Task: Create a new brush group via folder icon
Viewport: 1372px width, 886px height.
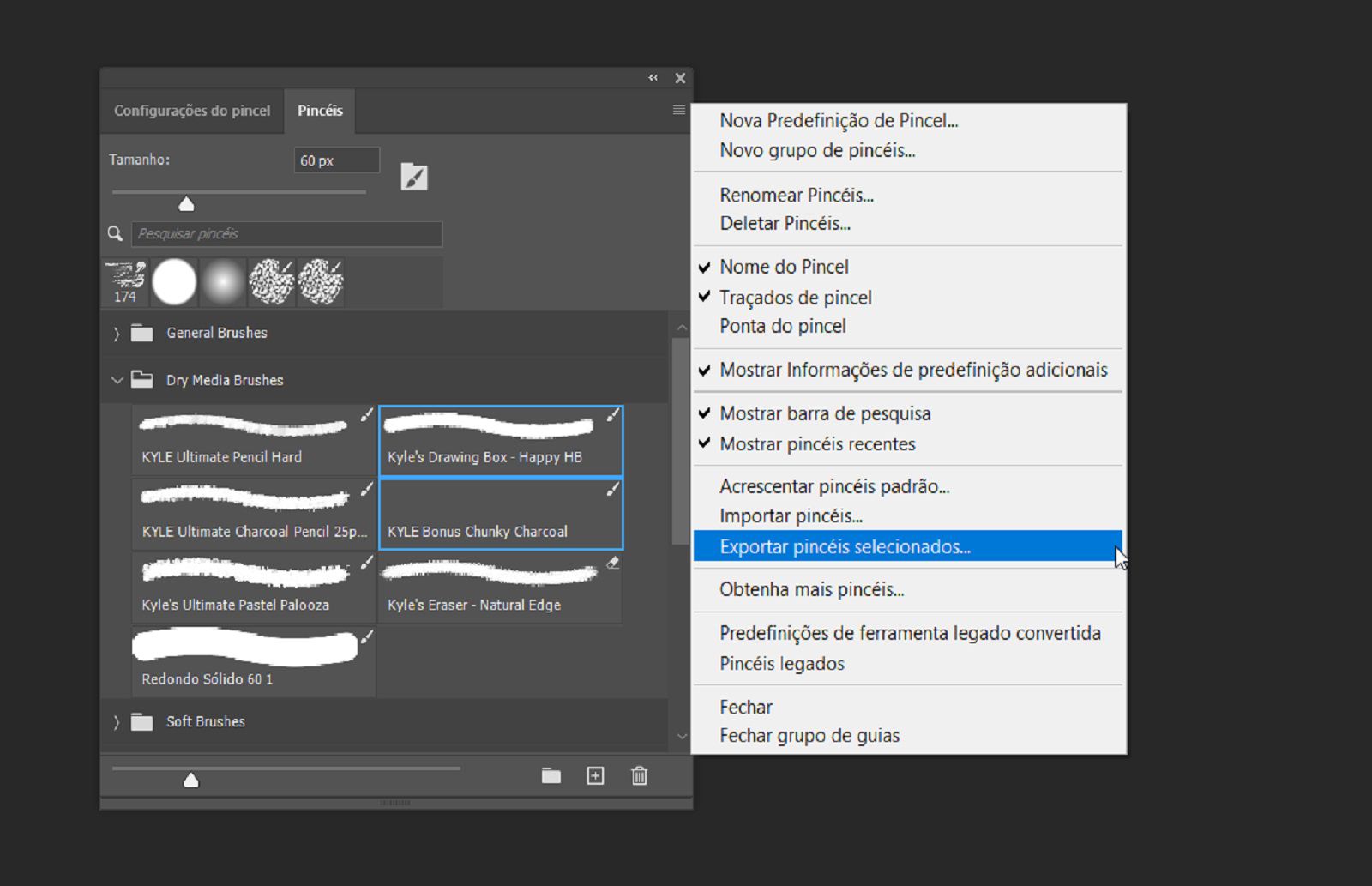Action: coord(551,774)
